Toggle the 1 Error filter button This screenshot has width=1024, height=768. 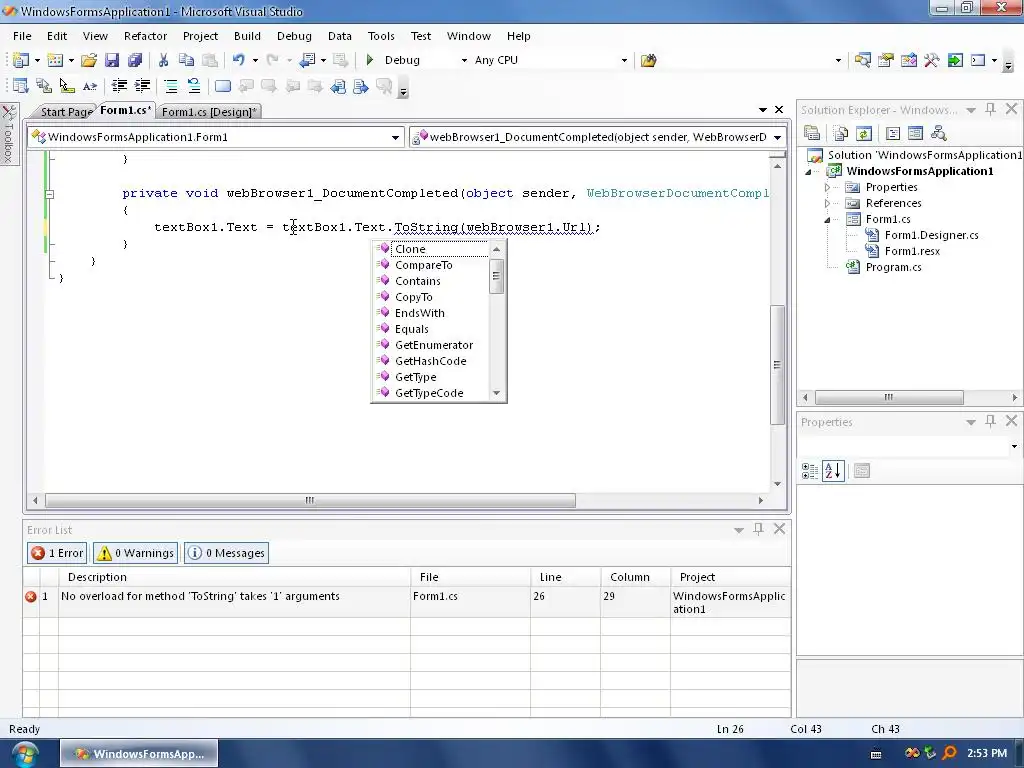(57, 553)
